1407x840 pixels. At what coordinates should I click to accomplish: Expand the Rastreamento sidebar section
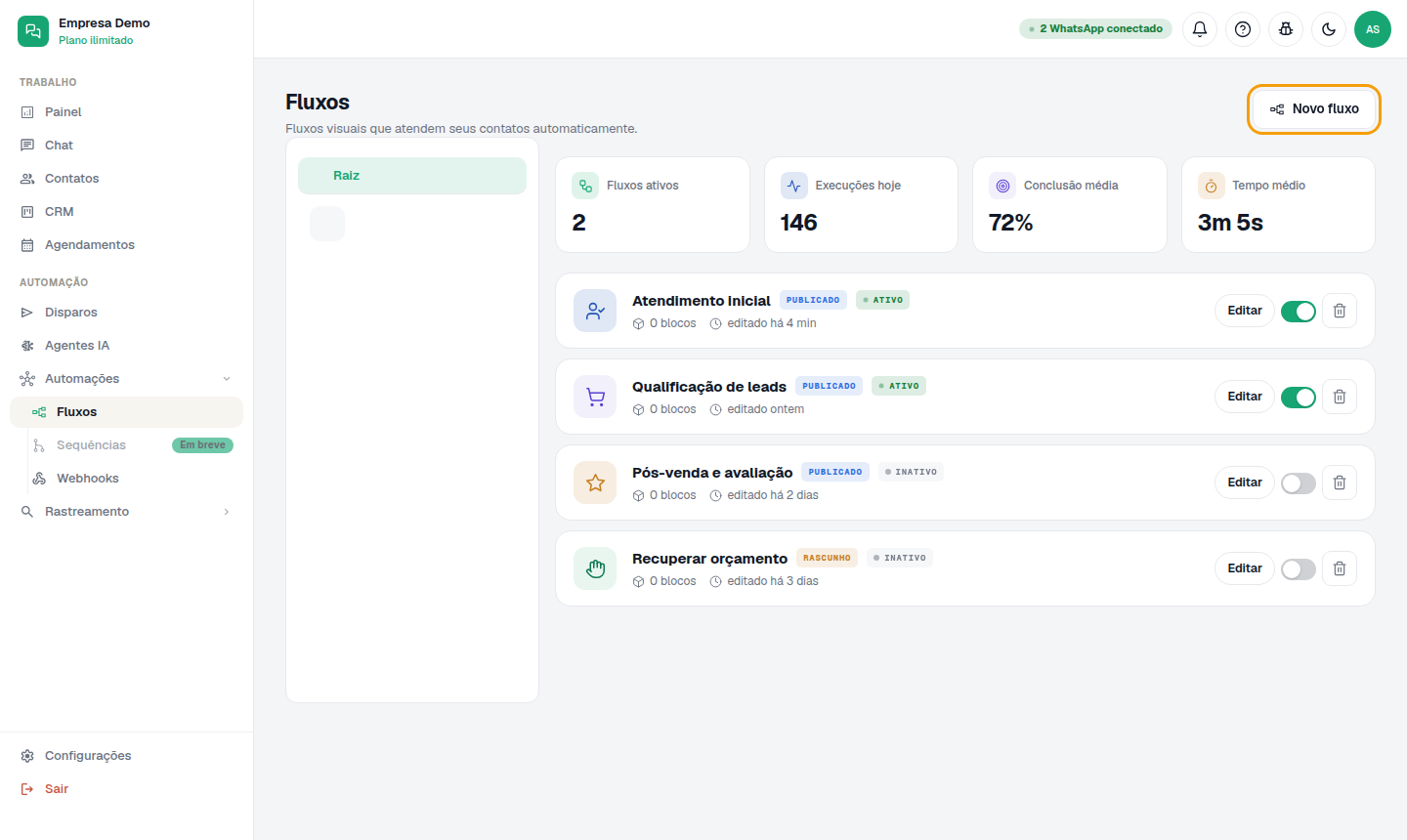pyautogui.click(x=127, y=512)
